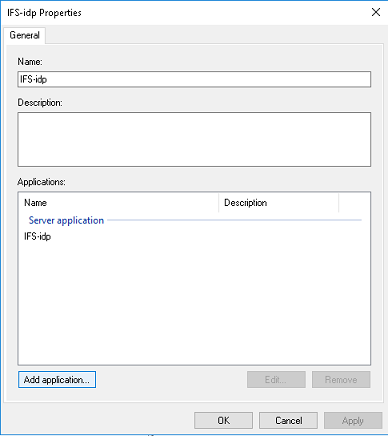Select the IFS-idp entry in Applications list
Screen dimensions: 388x436
point(37,237)
